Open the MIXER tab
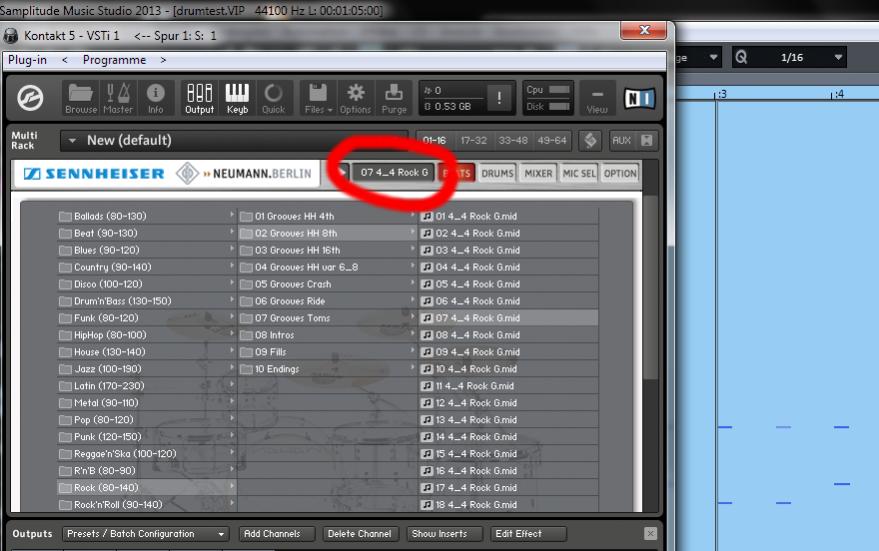Image resolution: width=879 pixels, height=551 pixels. (x=538, y=173)
